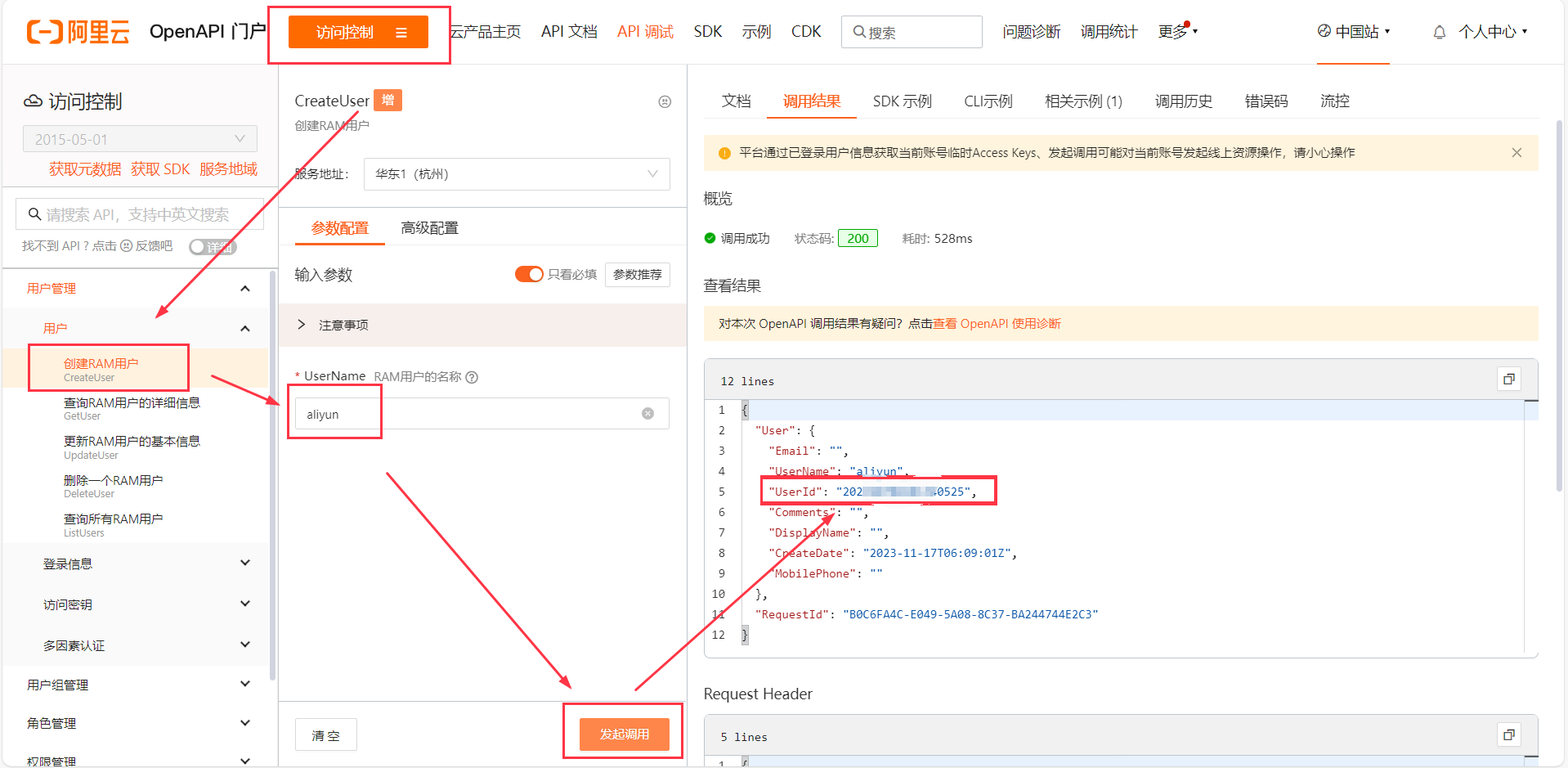Open the API 调试 page
1568x768 pixels.
pos(645,32)
